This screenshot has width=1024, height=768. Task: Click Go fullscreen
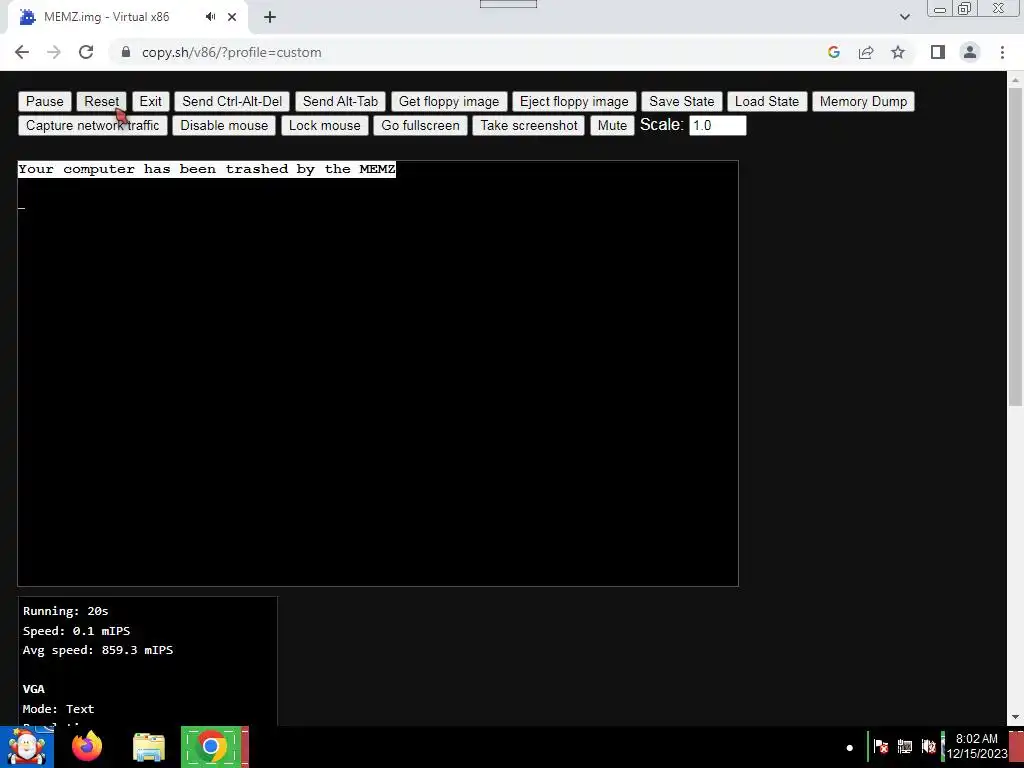(x=421, y=125)
